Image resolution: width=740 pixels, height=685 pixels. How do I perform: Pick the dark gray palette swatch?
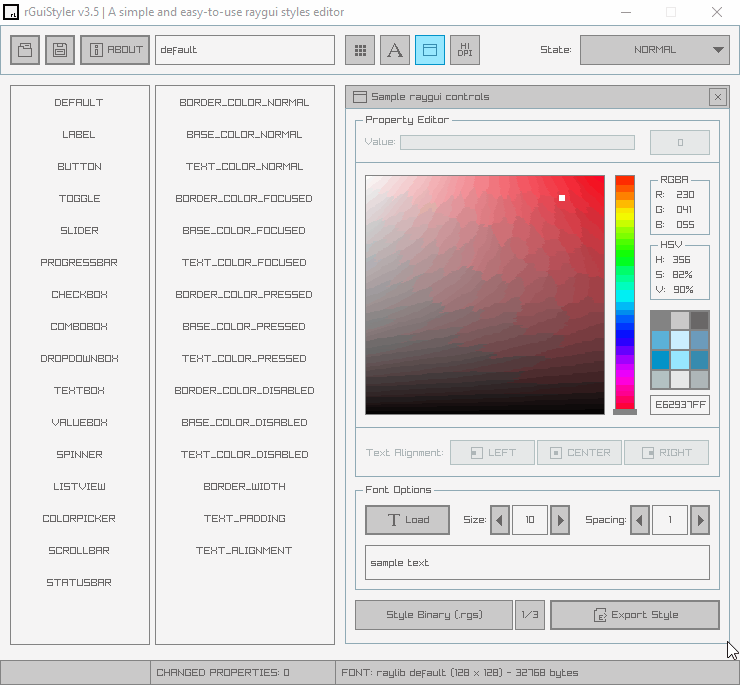point(699,320)
